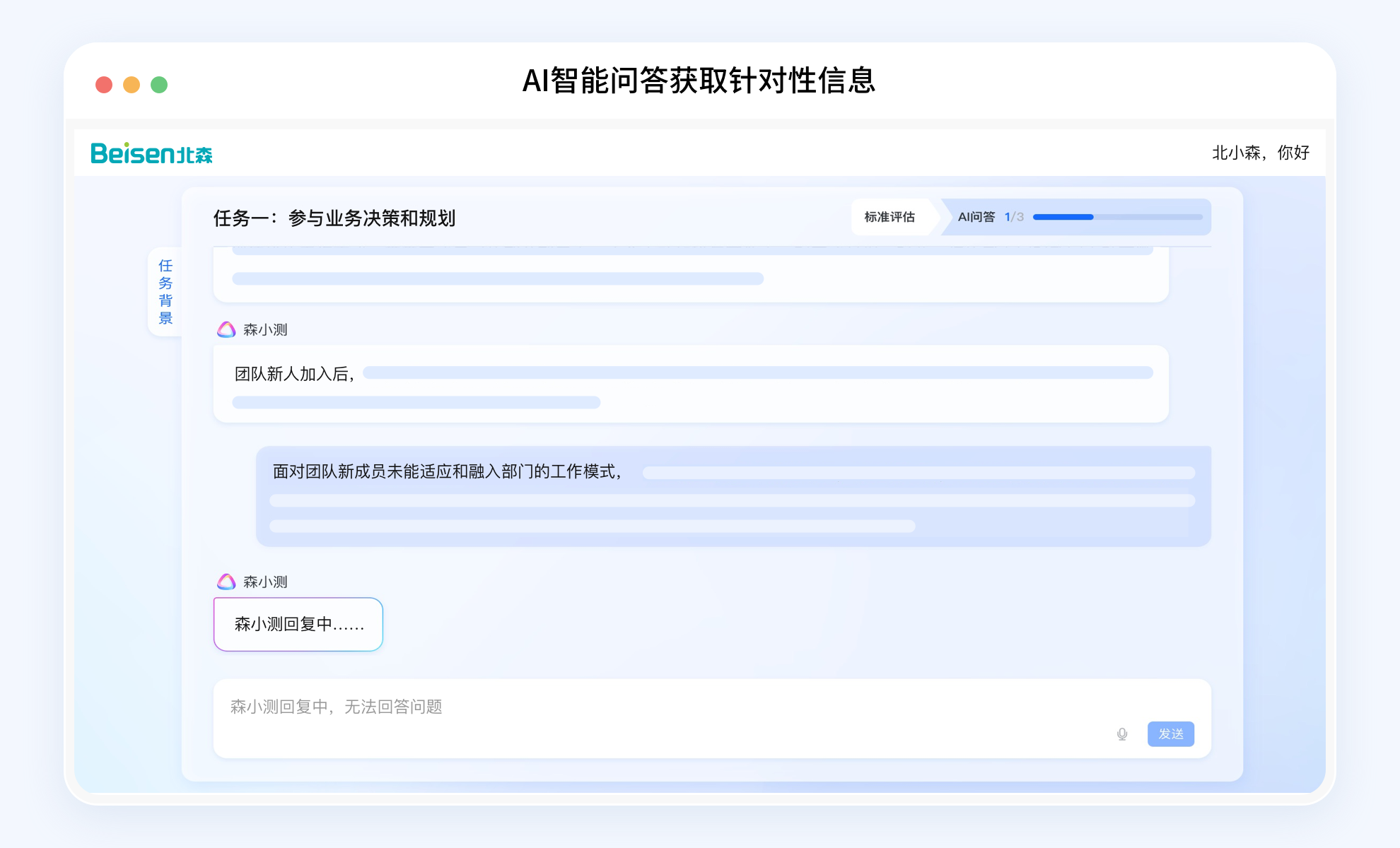Click the 北小森，你好 user greeting

pyautogui.click(x=1260, y=153)
